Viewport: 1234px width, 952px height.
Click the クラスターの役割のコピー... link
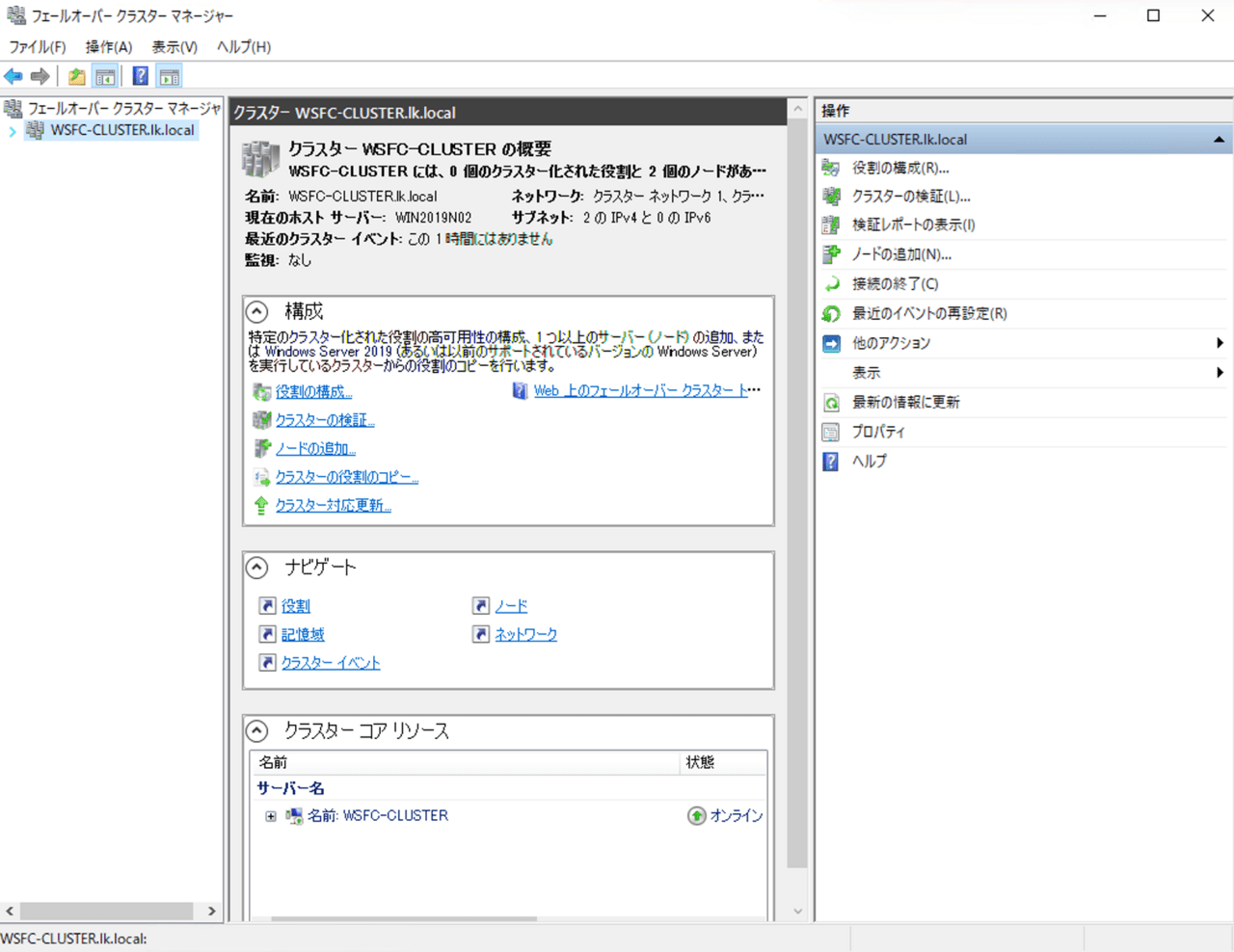point(347,477)
